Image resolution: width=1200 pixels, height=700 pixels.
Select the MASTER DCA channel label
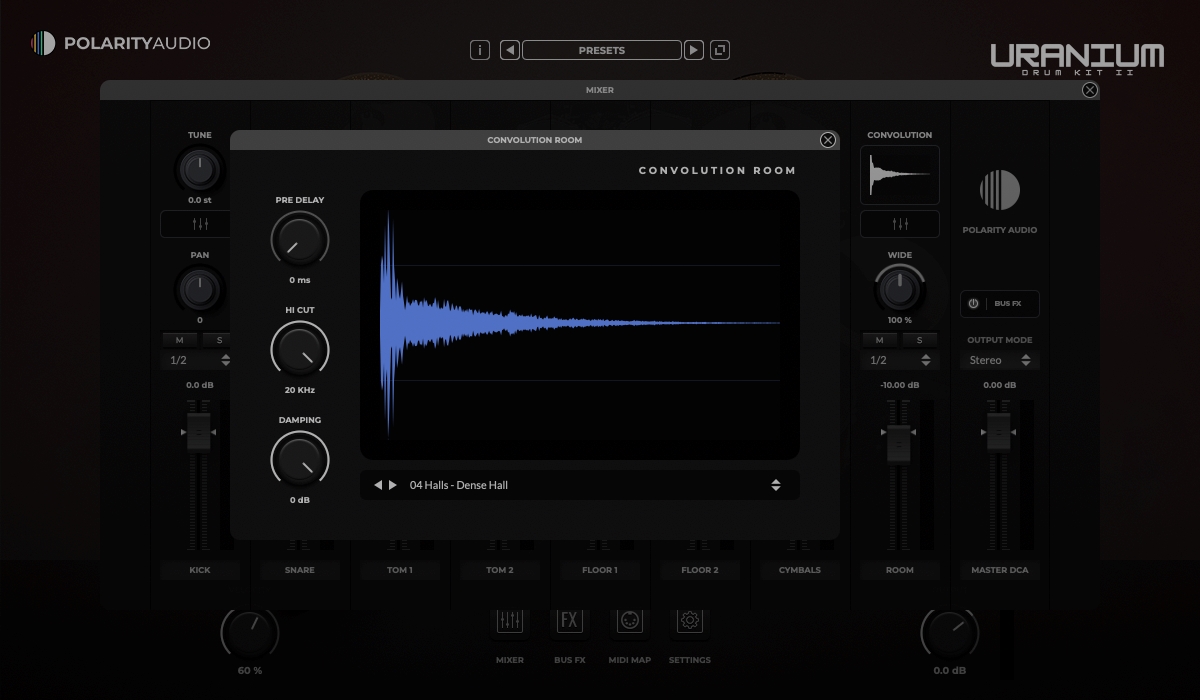[x=1000, y=570]
